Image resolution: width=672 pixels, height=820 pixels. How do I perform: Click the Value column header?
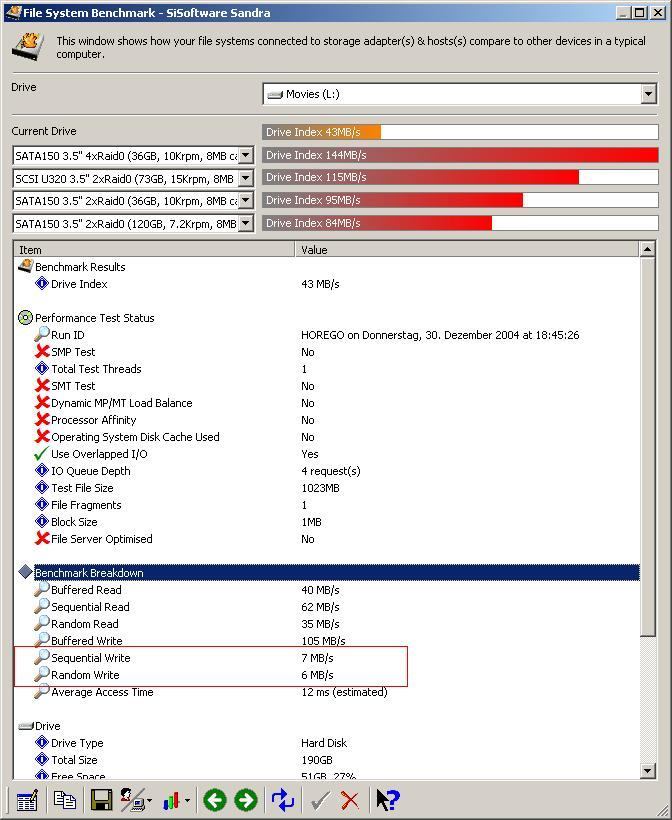pos(467,249)
